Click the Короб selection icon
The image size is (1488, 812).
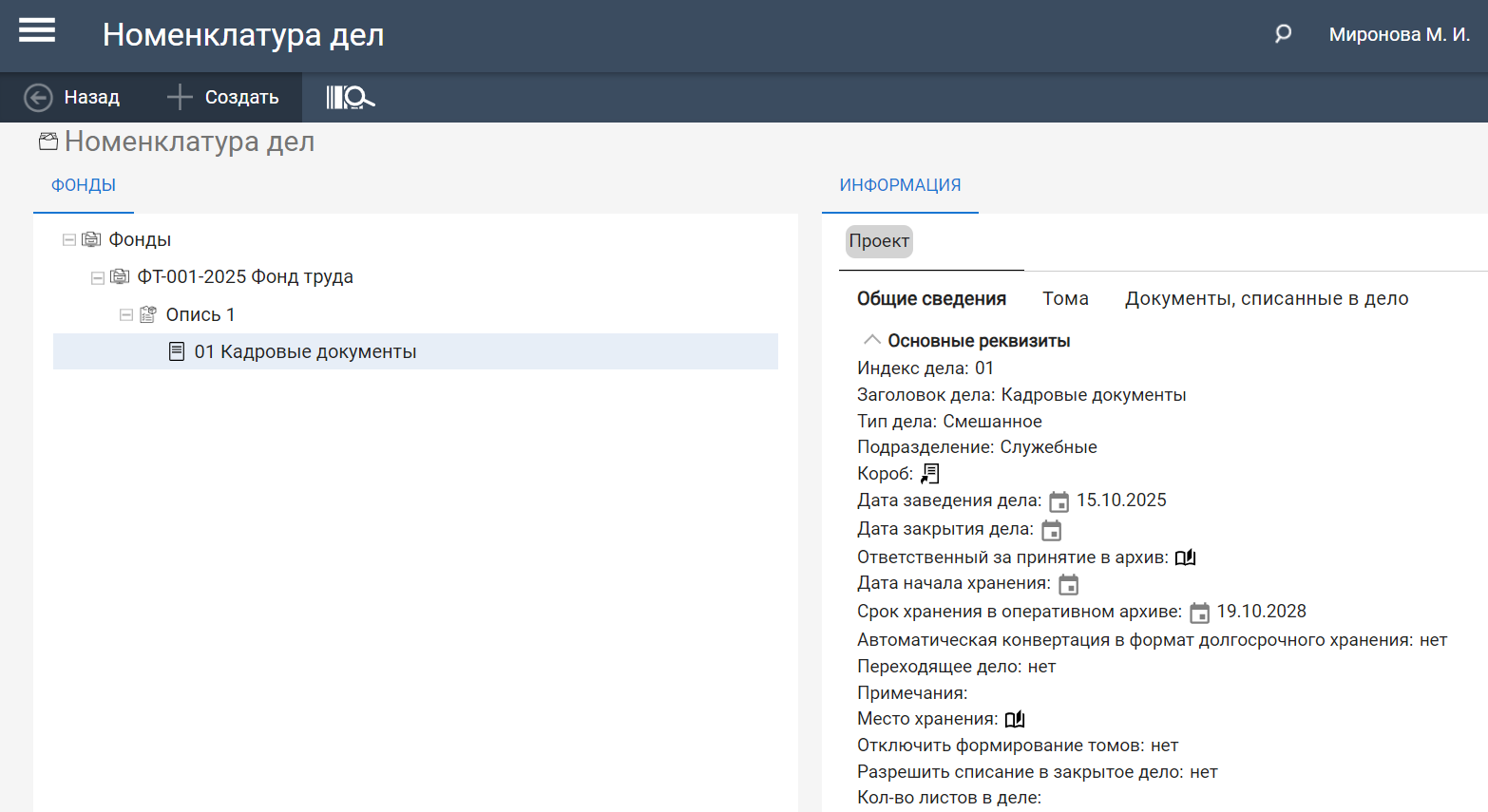click(929, 474)
